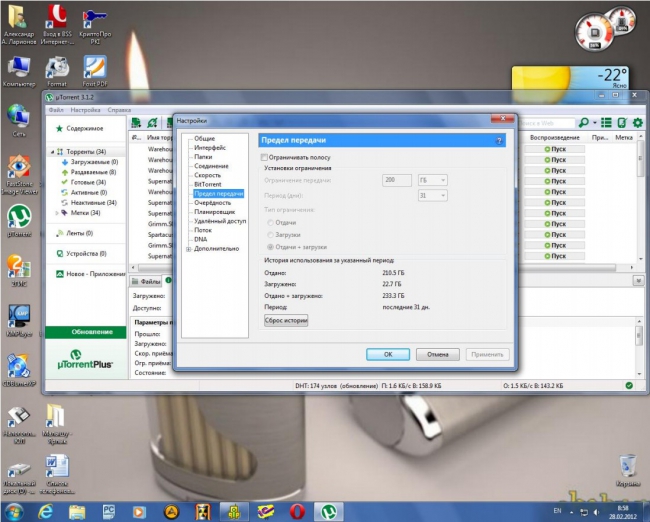
Task: Switch to the Файлы tab in details pane
Action: pyautogui.click(x=146, y=281)
